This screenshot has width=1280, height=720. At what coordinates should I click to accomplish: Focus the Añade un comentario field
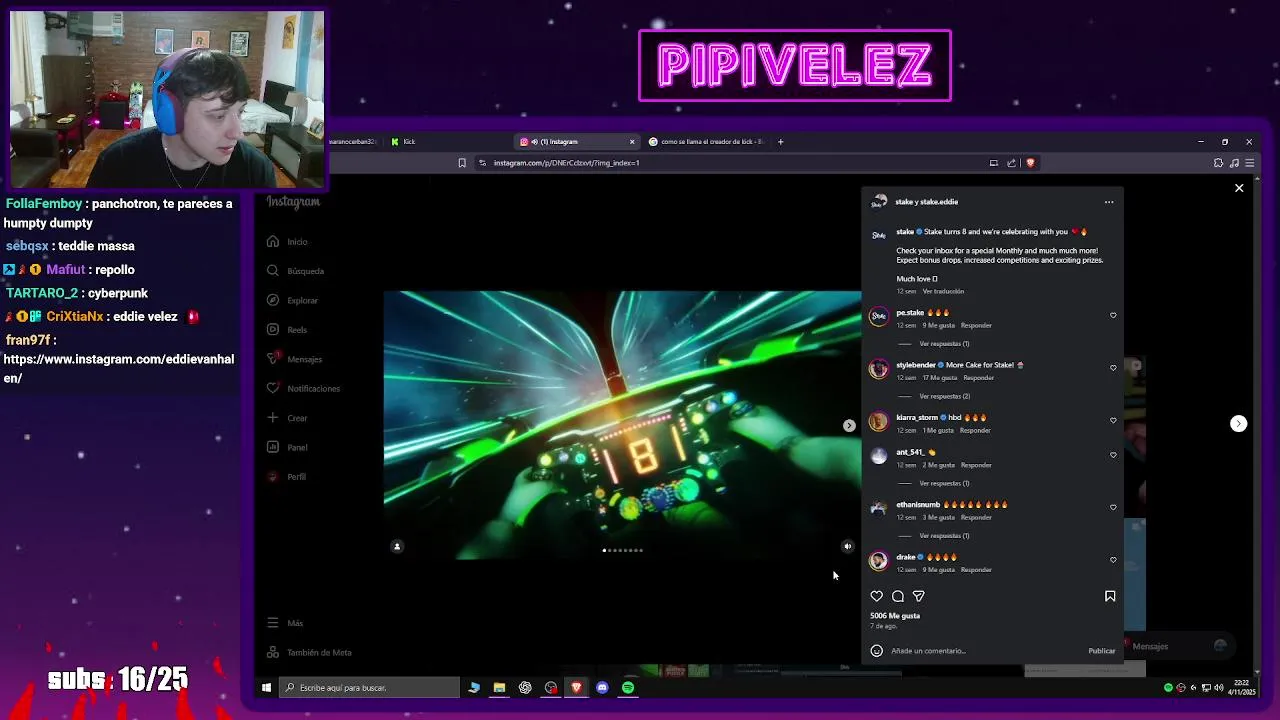pos(985,651)
